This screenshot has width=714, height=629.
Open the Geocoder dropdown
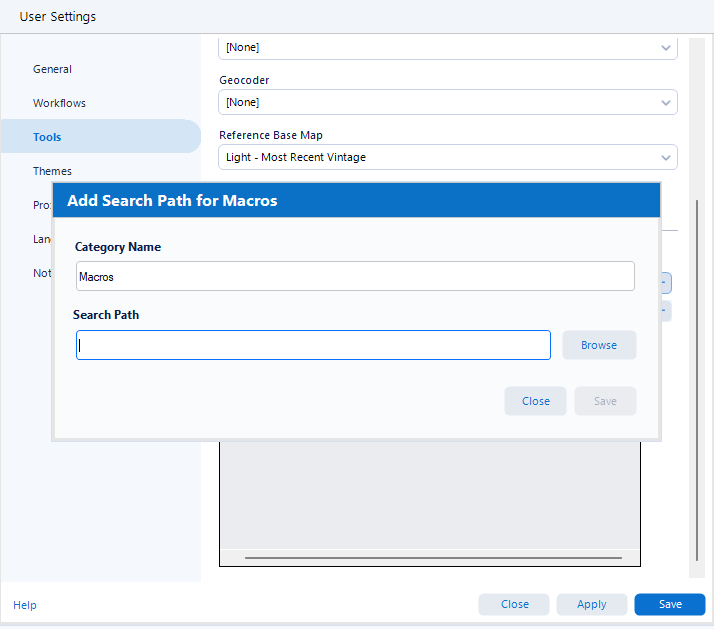440,102
